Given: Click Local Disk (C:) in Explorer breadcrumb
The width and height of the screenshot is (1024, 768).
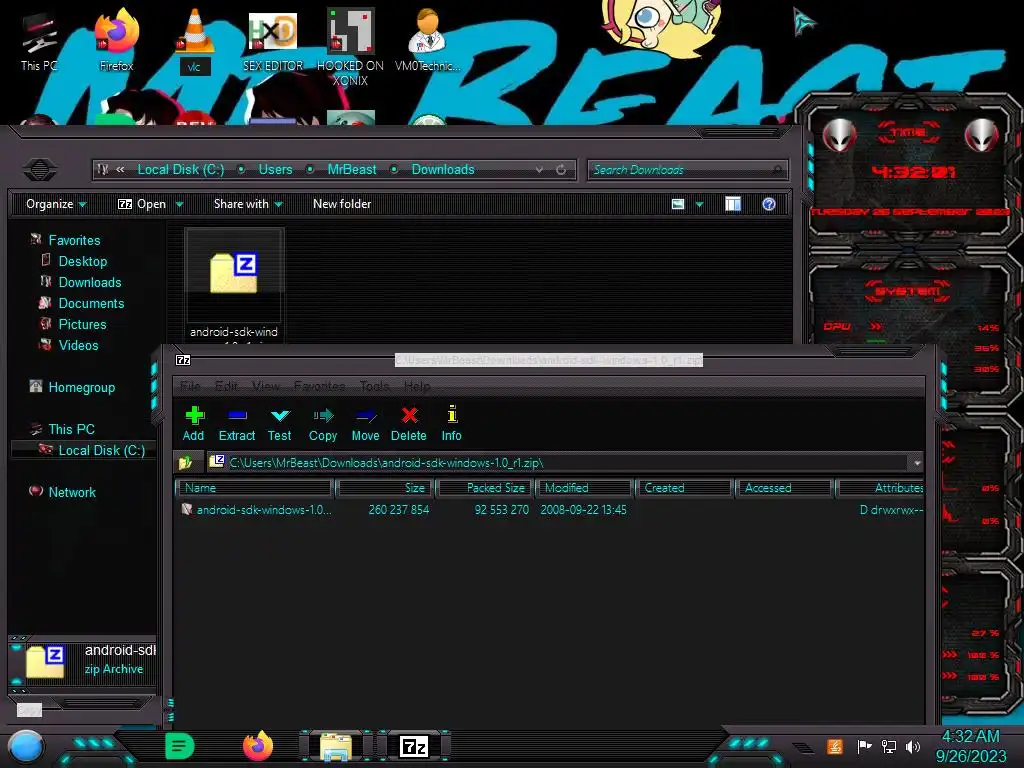Looking at the screenshot, I should 181,169.
